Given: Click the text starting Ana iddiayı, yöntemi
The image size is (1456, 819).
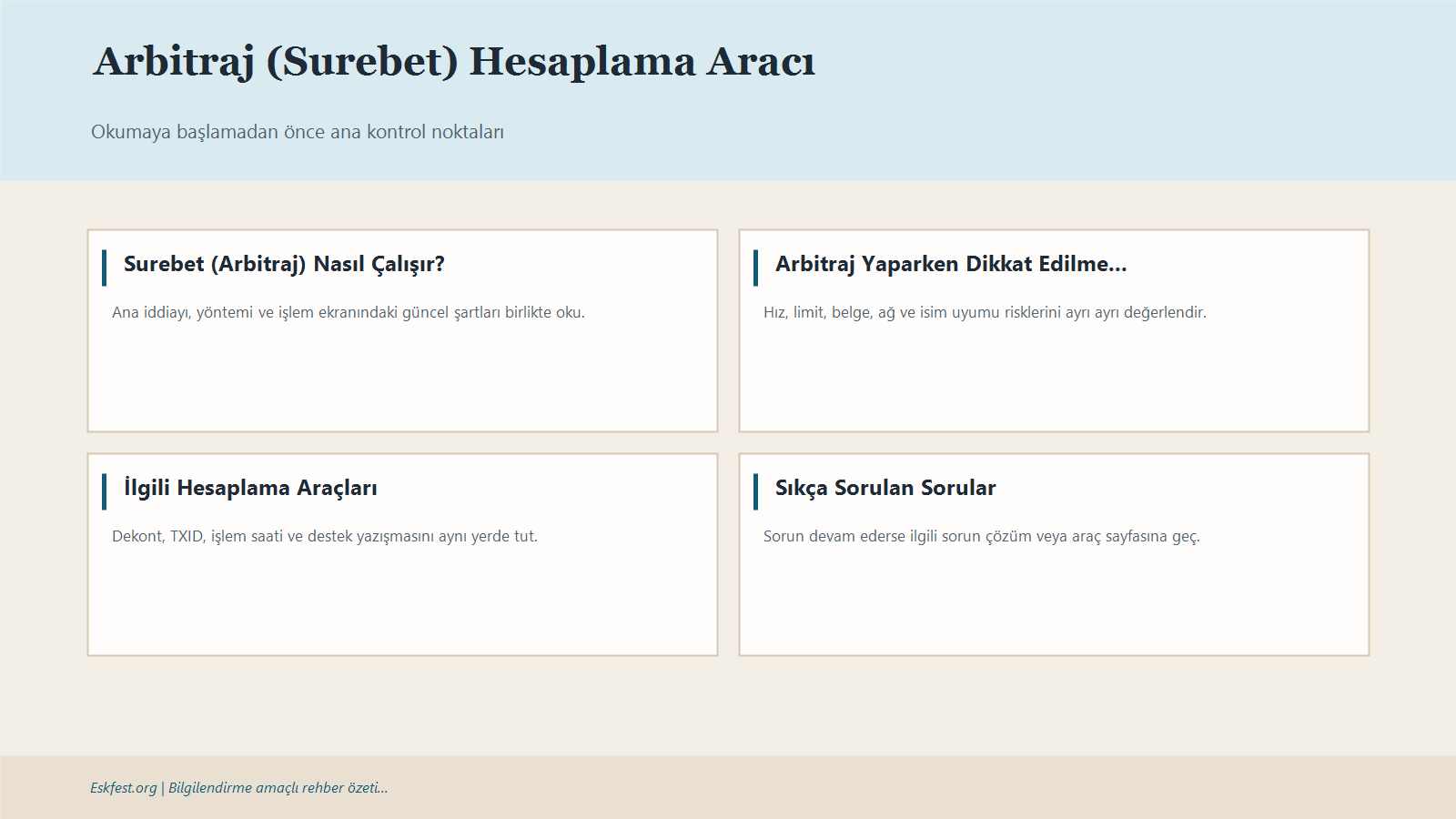Looking at the screenshot, I should point(349,312).
